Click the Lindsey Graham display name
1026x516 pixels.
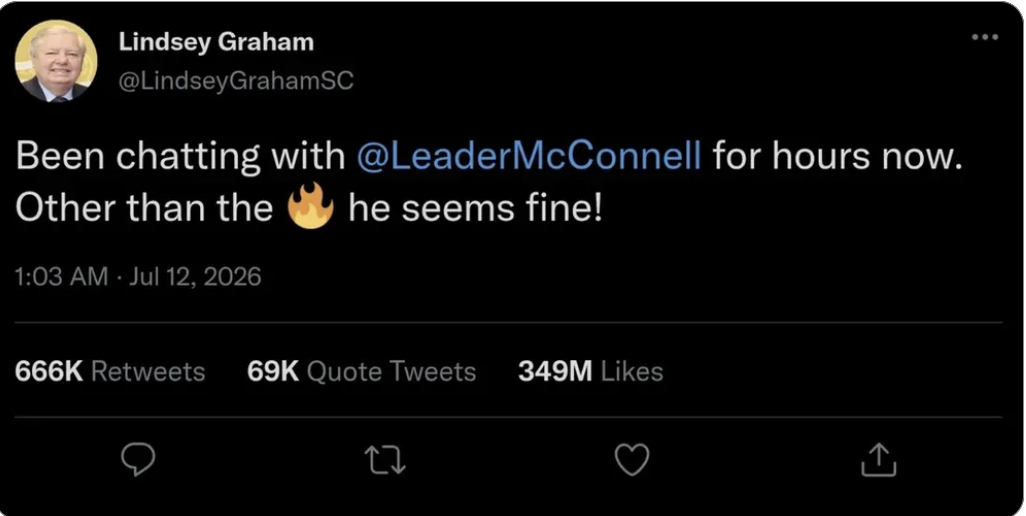pyautogui.click(x=216, y=43)
